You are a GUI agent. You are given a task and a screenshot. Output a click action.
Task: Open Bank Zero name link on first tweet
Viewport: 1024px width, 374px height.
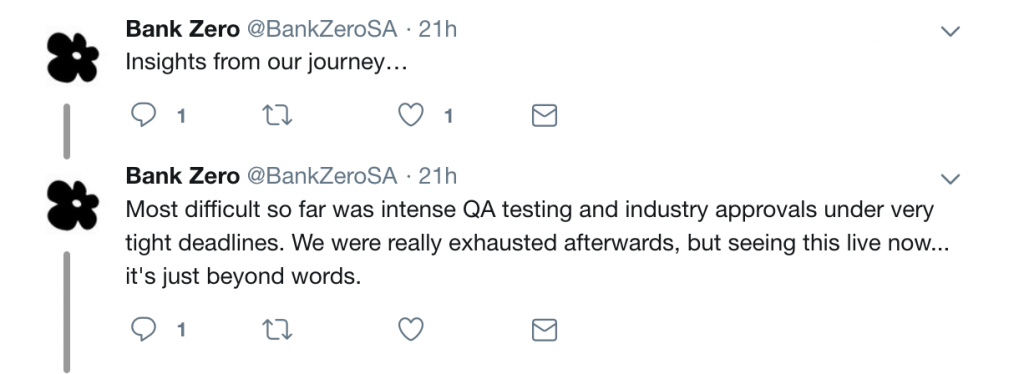pyautogui.click(x=182, y=29)
